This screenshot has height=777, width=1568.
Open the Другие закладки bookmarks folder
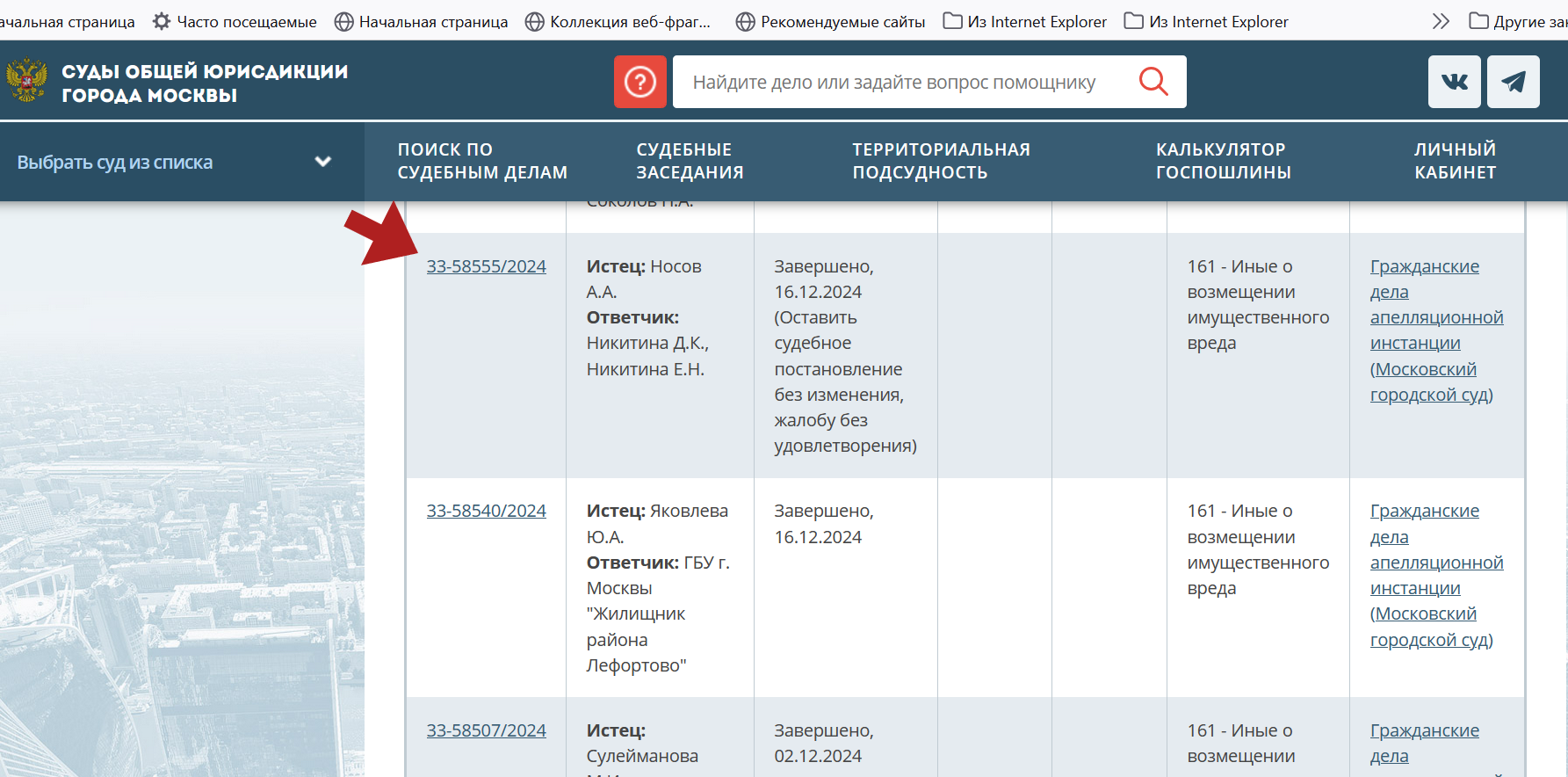1518,21
